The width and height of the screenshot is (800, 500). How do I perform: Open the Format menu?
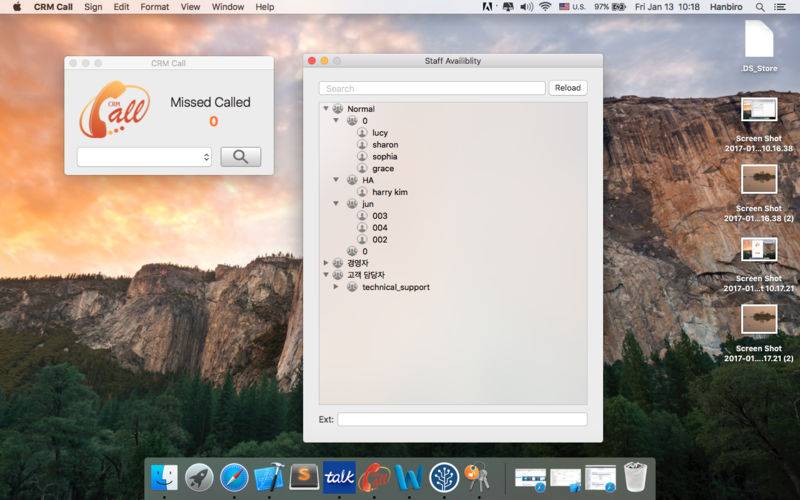tap(154, 7)
